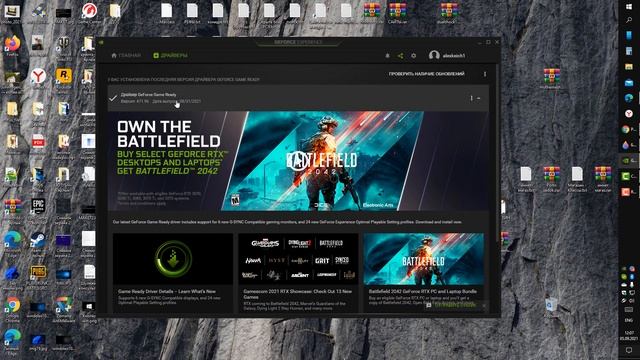Viewport: 640px width, 360px height.
Task: Open Game Ready Driver Details card
Action: (x=173, y=272)
